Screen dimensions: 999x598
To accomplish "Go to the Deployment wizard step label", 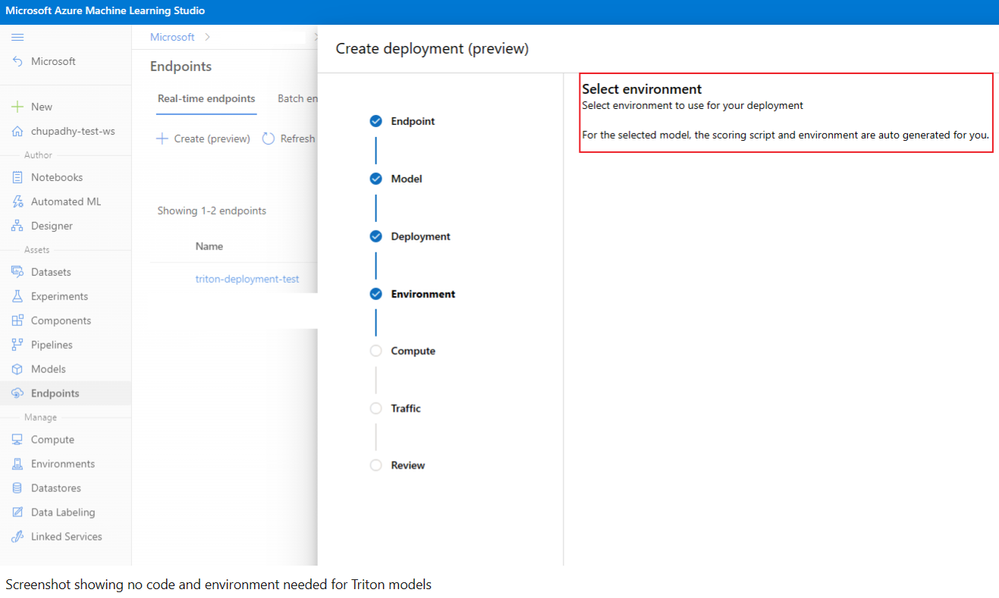I will tap(420, 236).
